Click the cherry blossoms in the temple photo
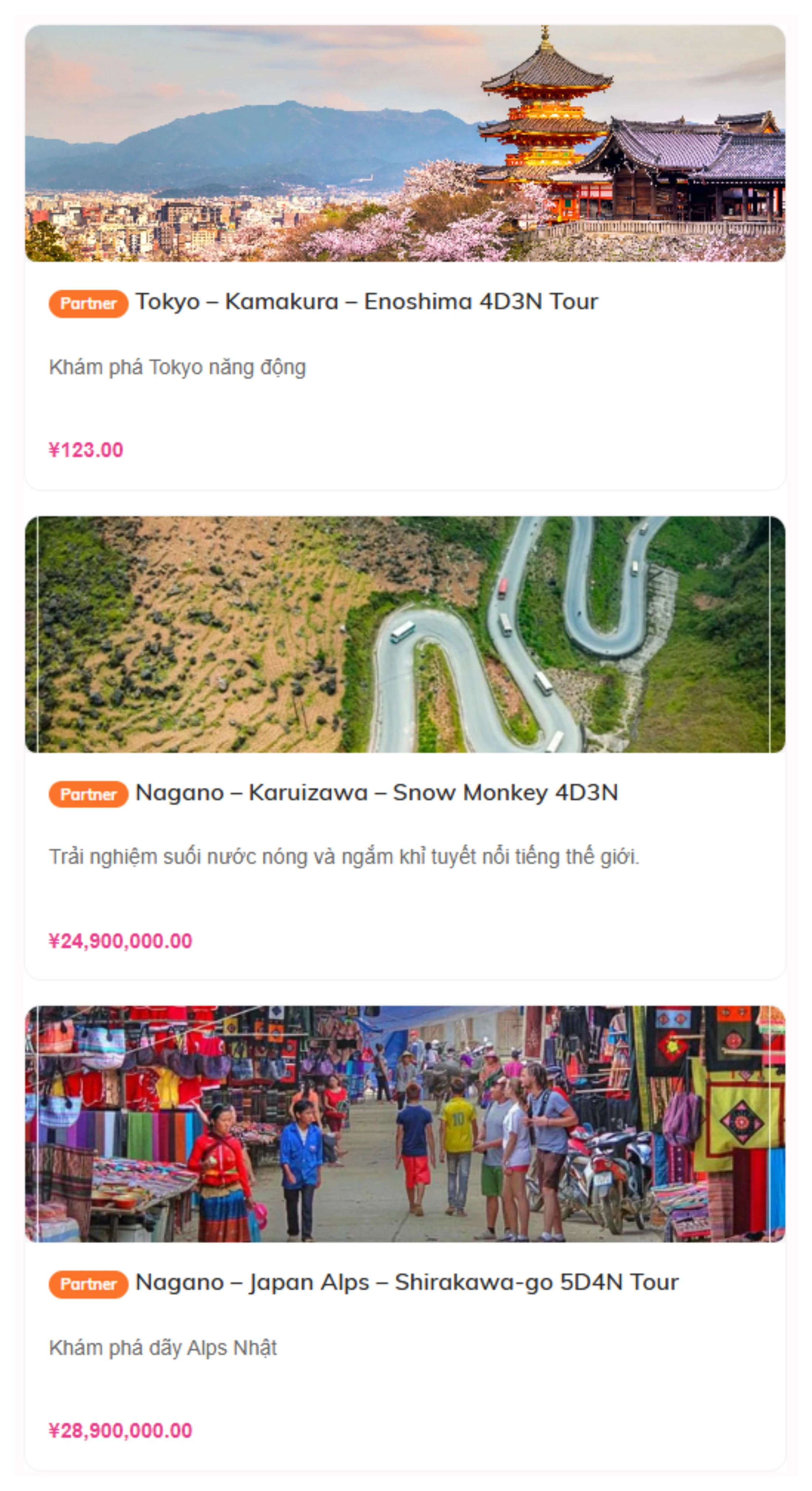This screenshot has width=812, height=1491. click(x=405, y=231)
